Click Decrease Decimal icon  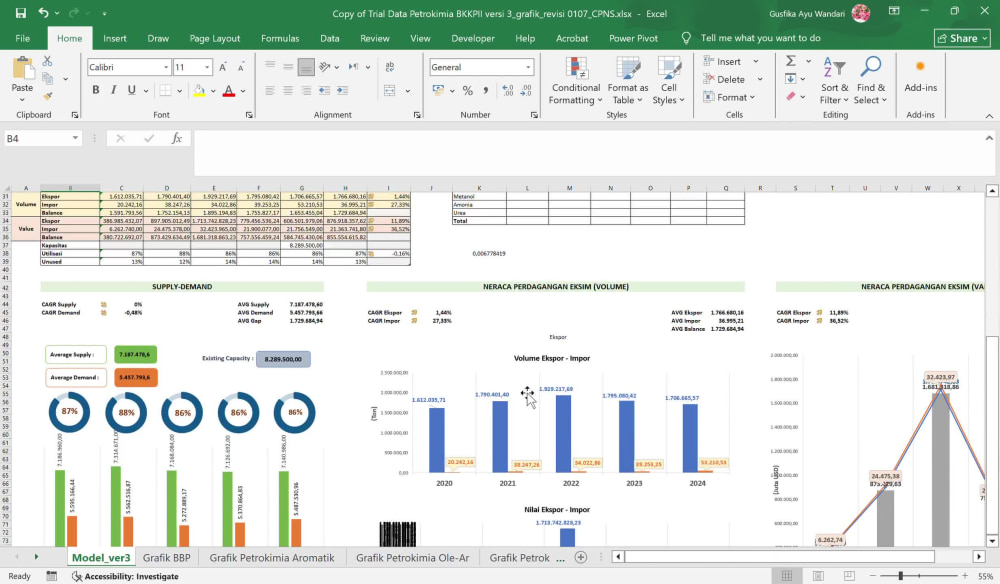tap(526, 91)
